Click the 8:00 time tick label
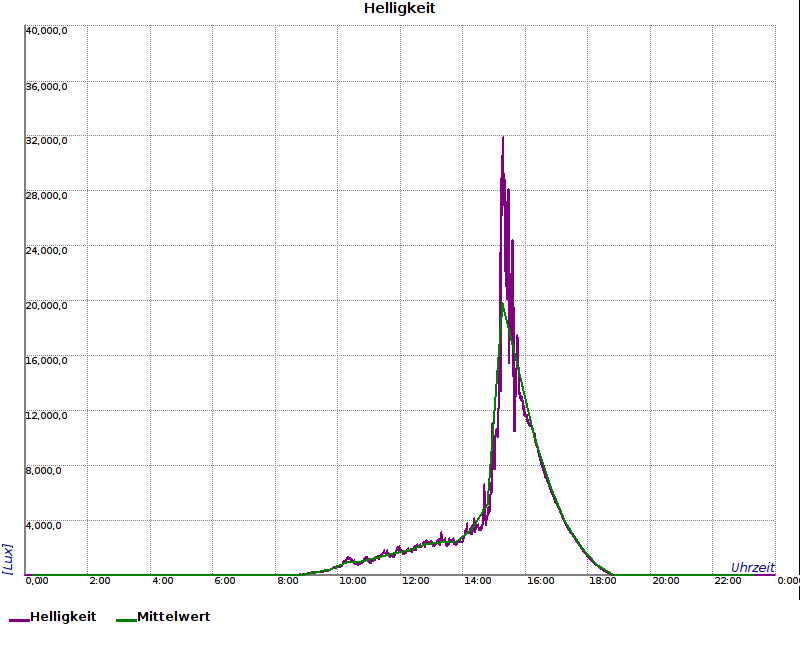Viewport: 800px width, 650px height. (288, 581)
